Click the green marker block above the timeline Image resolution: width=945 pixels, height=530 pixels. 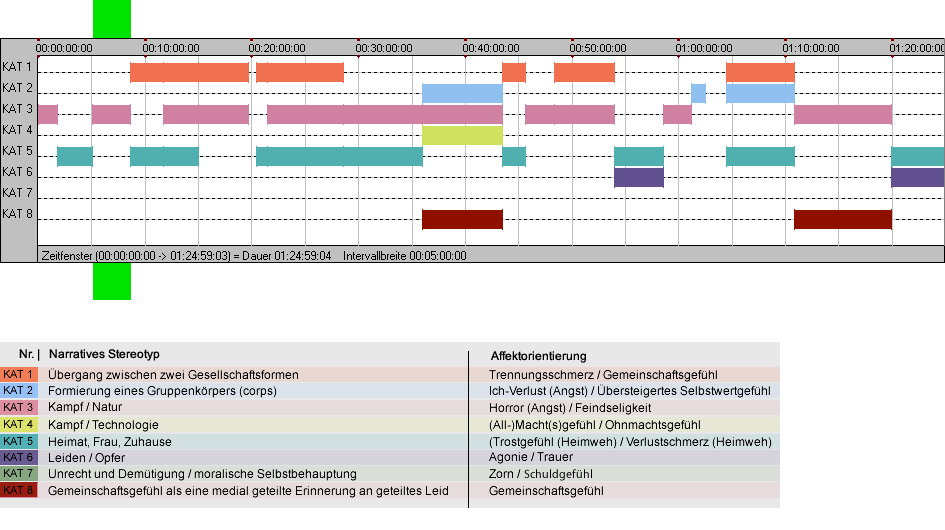click(111, 19)
